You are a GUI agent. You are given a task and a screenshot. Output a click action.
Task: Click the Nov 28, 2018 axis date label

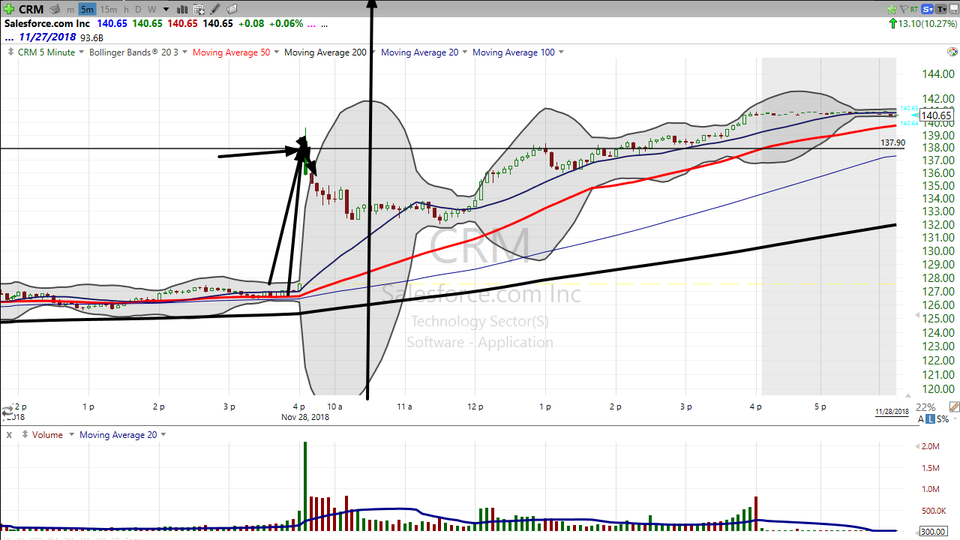click(x=305, y=417)
